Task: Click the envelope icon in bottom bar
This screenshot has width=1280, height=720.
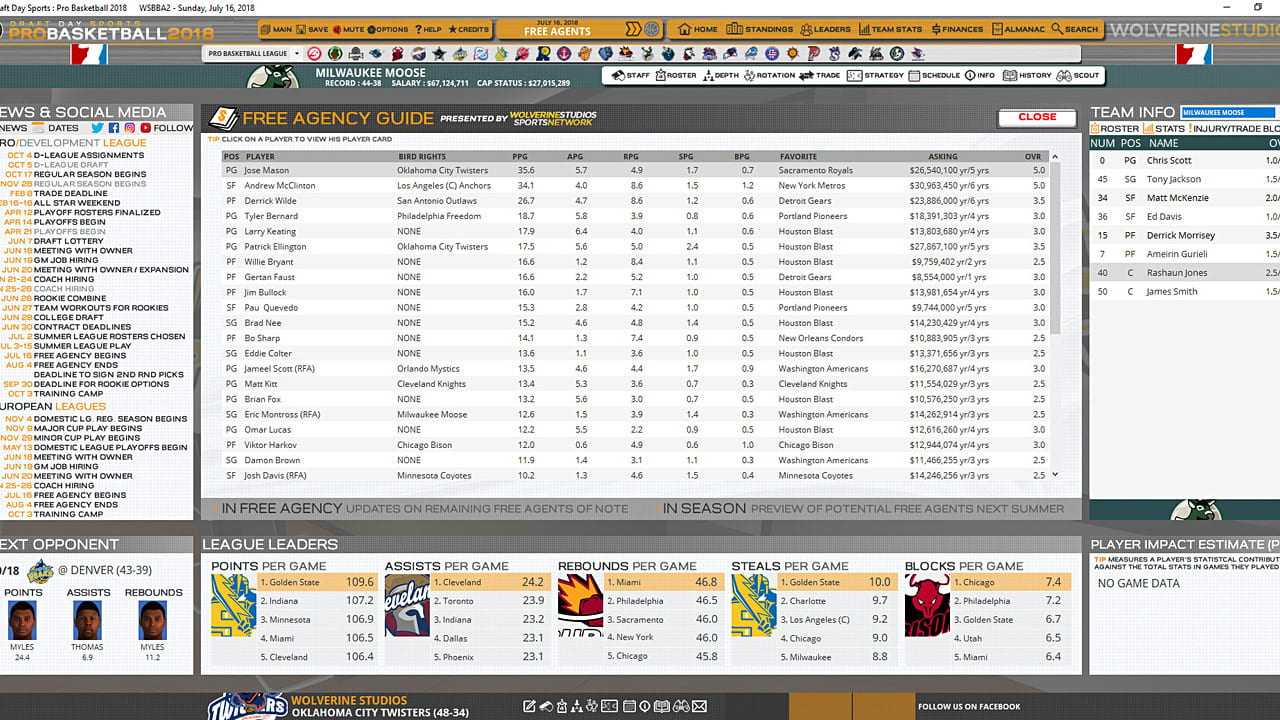Action: pyautogui.click(x=699, y=707)
